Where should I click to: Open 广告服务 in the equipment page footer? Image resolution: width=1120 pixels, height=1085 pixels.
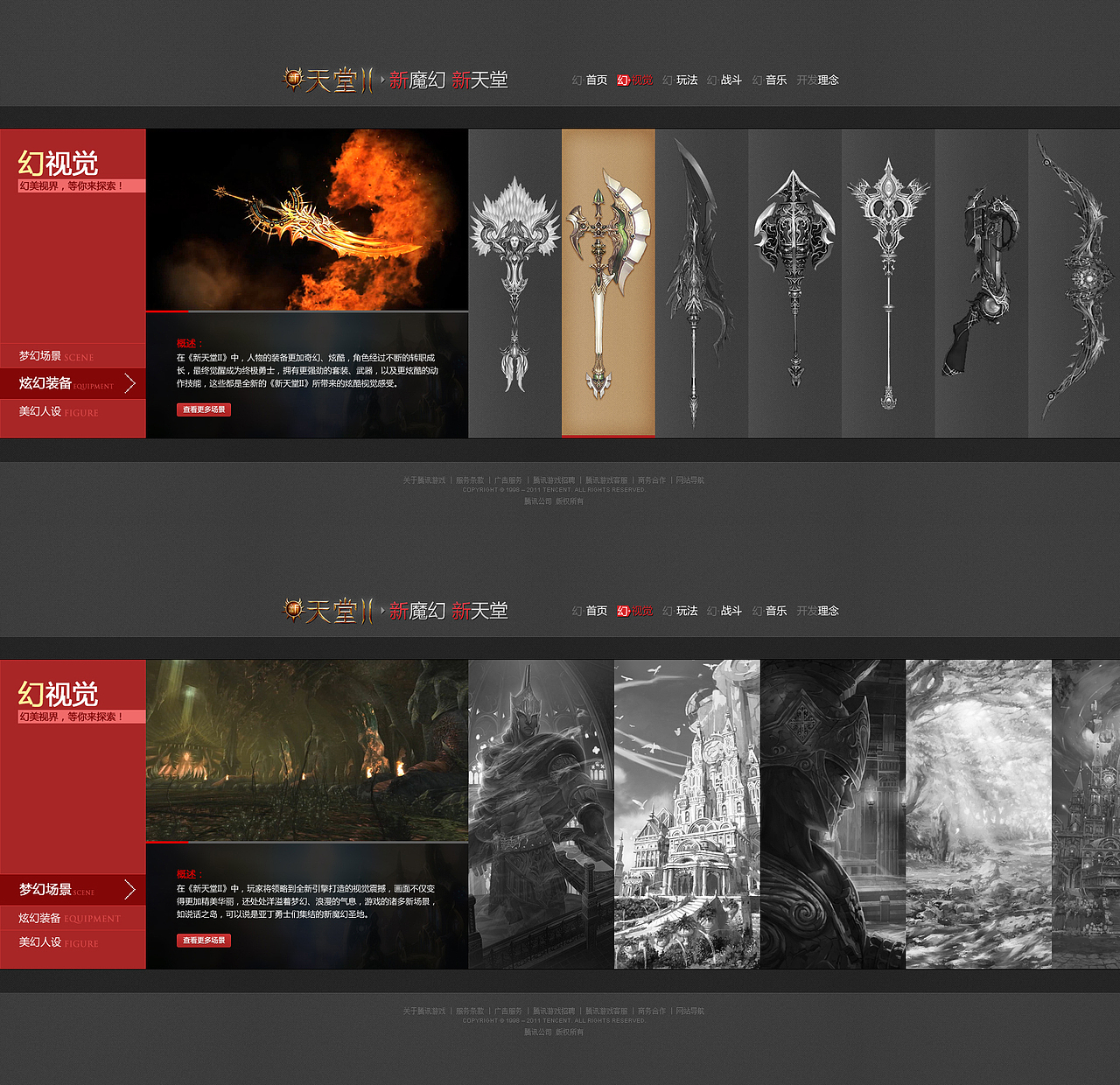point(508,480)
